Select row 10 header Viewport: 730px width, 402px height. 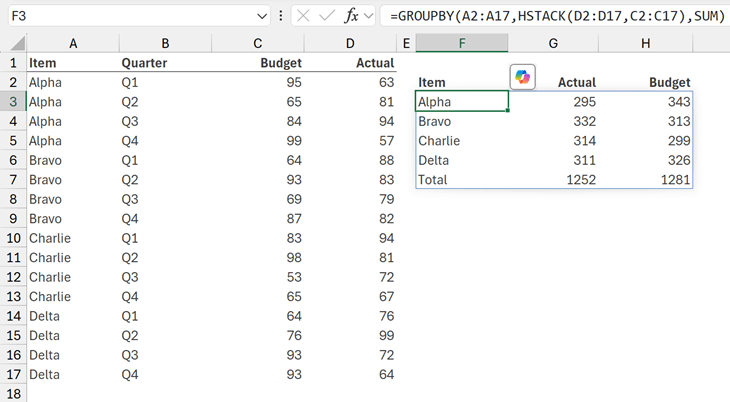(x=13, y=238)
